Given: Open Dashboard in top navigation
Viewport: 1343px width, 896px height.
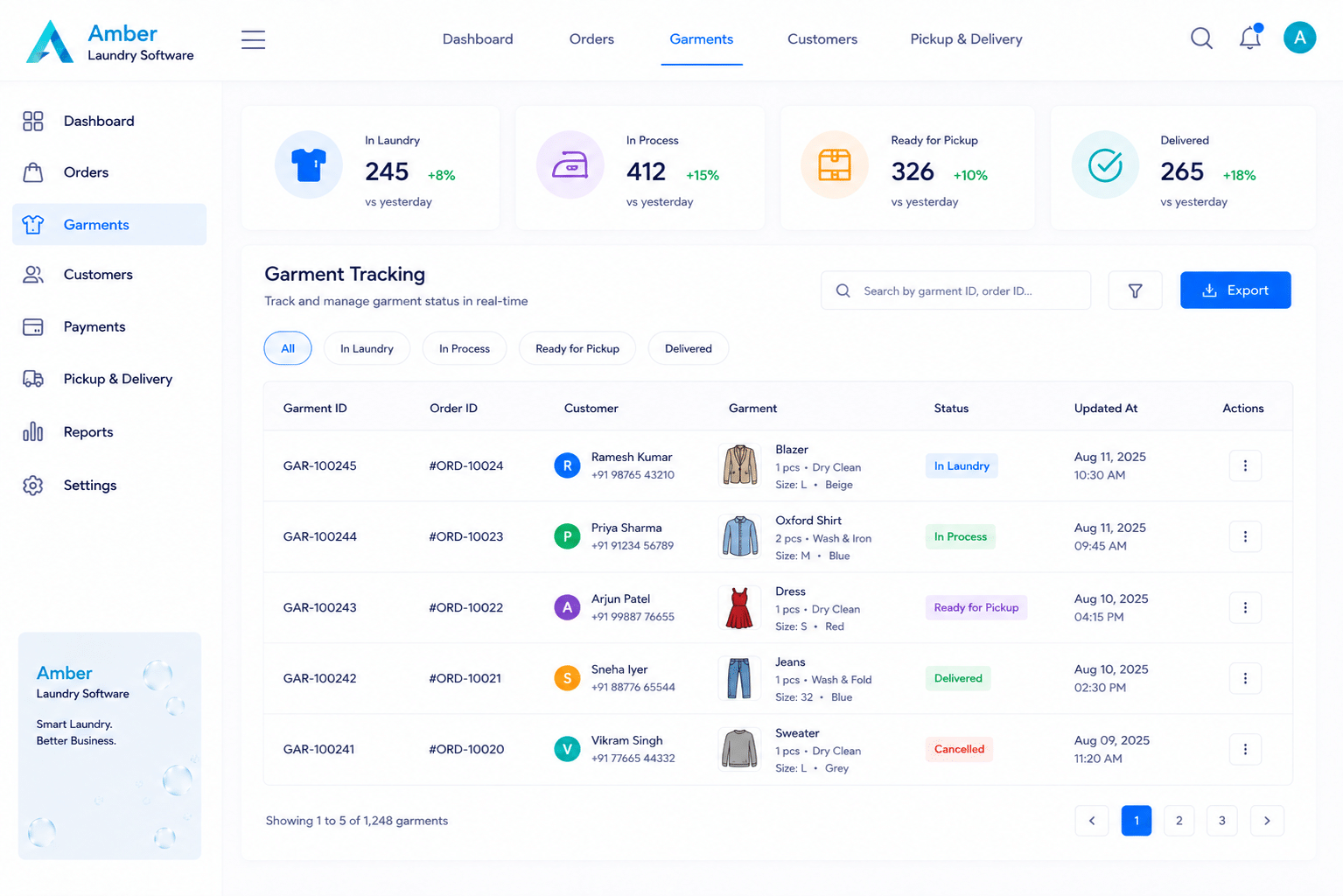Looking at the screenshot, I should point(478,39).
